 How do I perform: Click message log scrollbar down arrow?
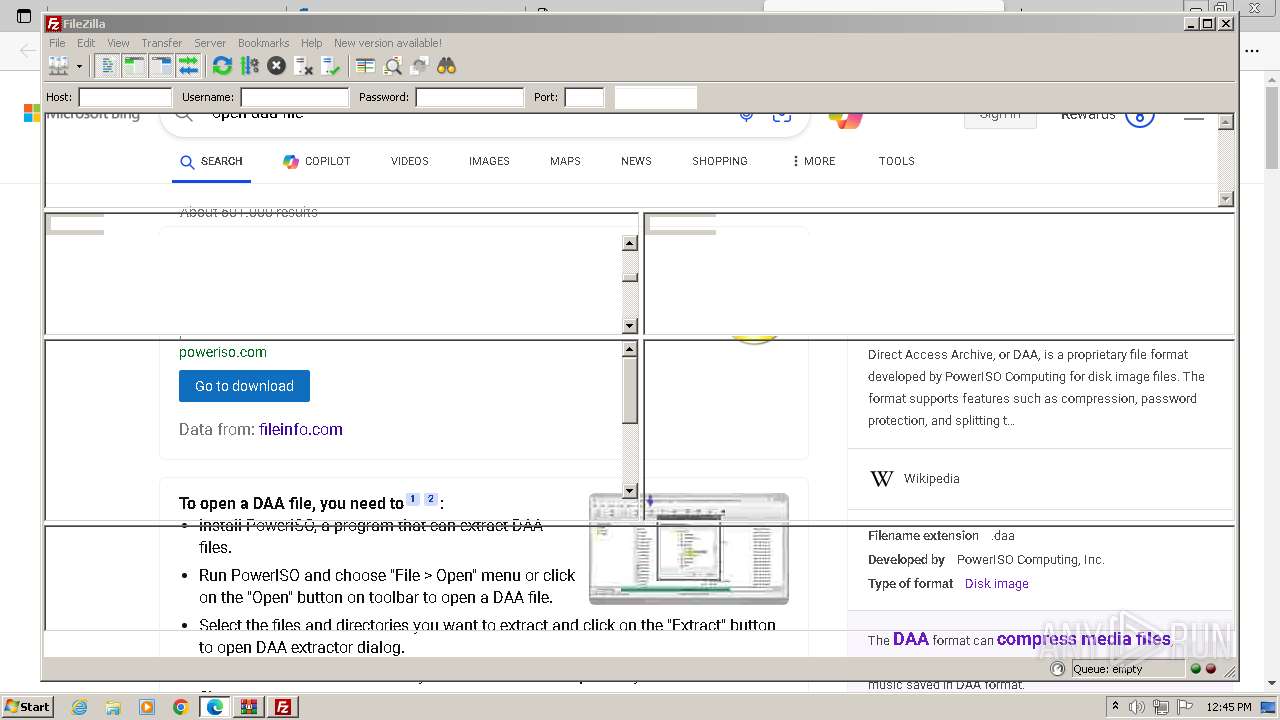1226,199
